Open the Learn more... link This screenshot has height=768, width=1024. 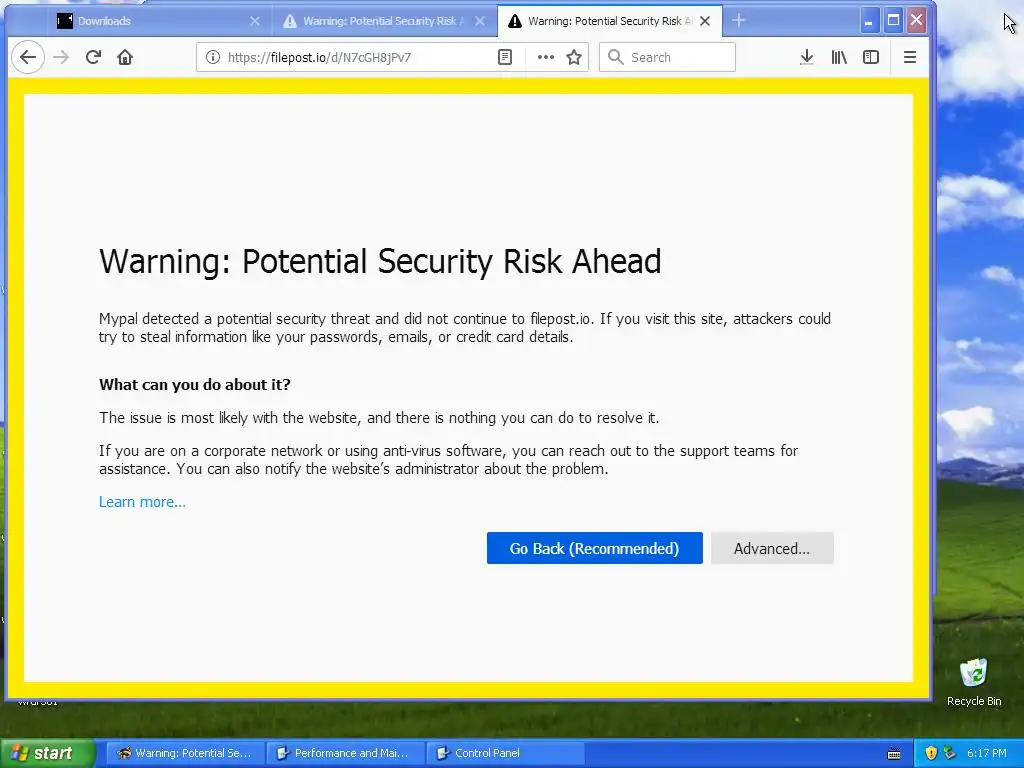click(142, 502)
